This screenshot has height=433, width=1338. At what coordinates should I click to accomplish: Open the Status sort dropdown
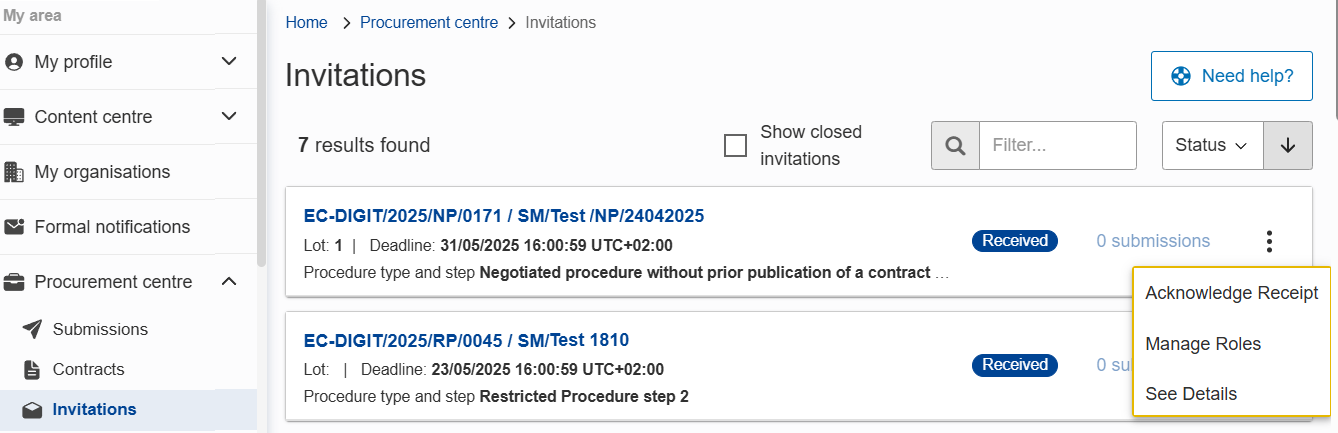coord(1213,146)
